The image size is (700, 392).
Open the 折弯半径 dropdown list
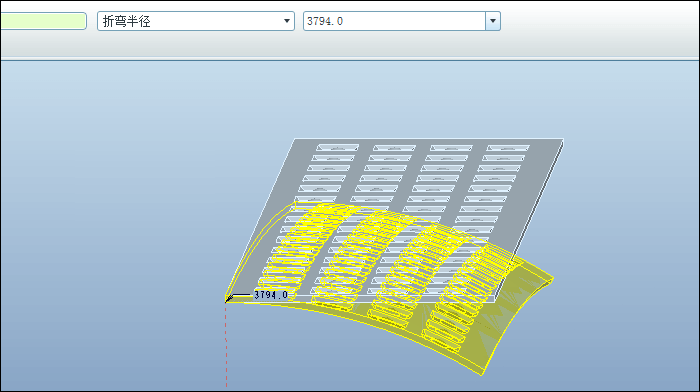click(196, 21)
